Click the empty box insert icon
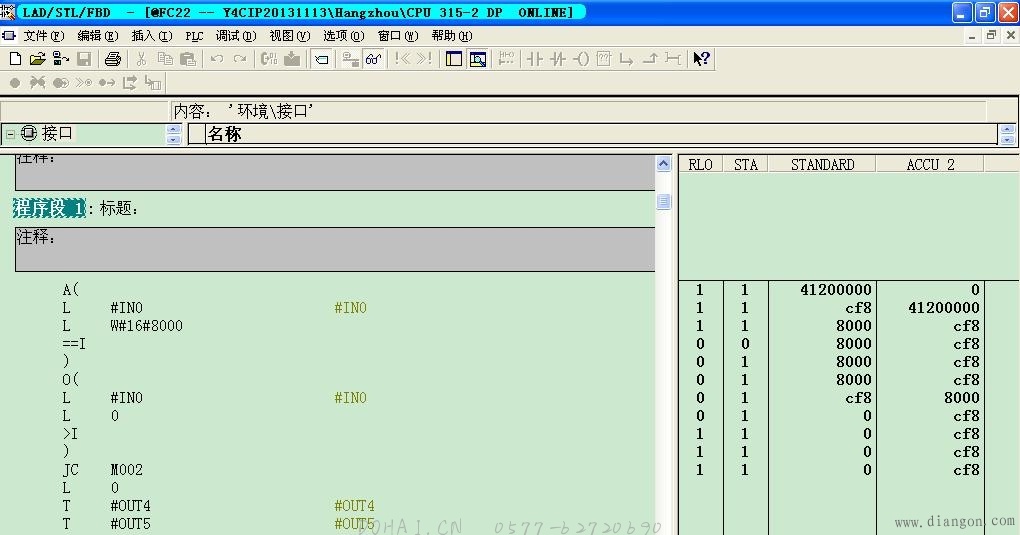1020x535 pixels. click(x=604, y=59)
